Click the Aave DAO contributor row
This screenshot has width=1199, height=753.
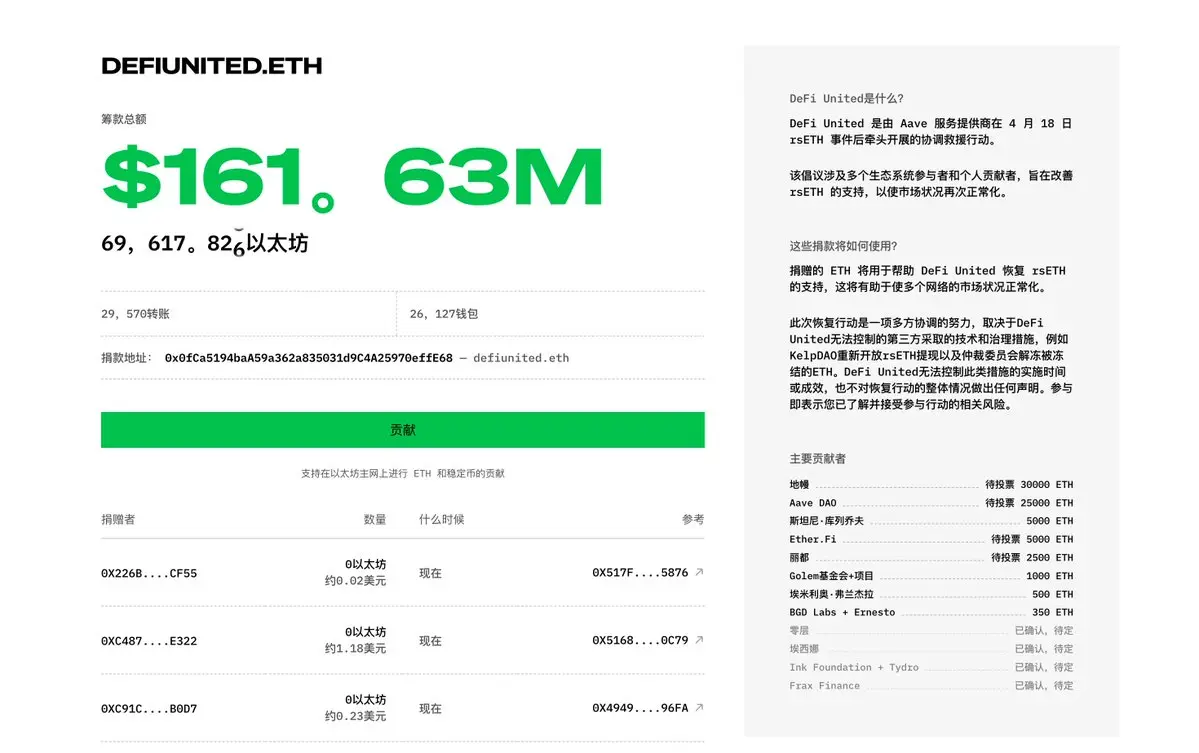tap(931, 503)
